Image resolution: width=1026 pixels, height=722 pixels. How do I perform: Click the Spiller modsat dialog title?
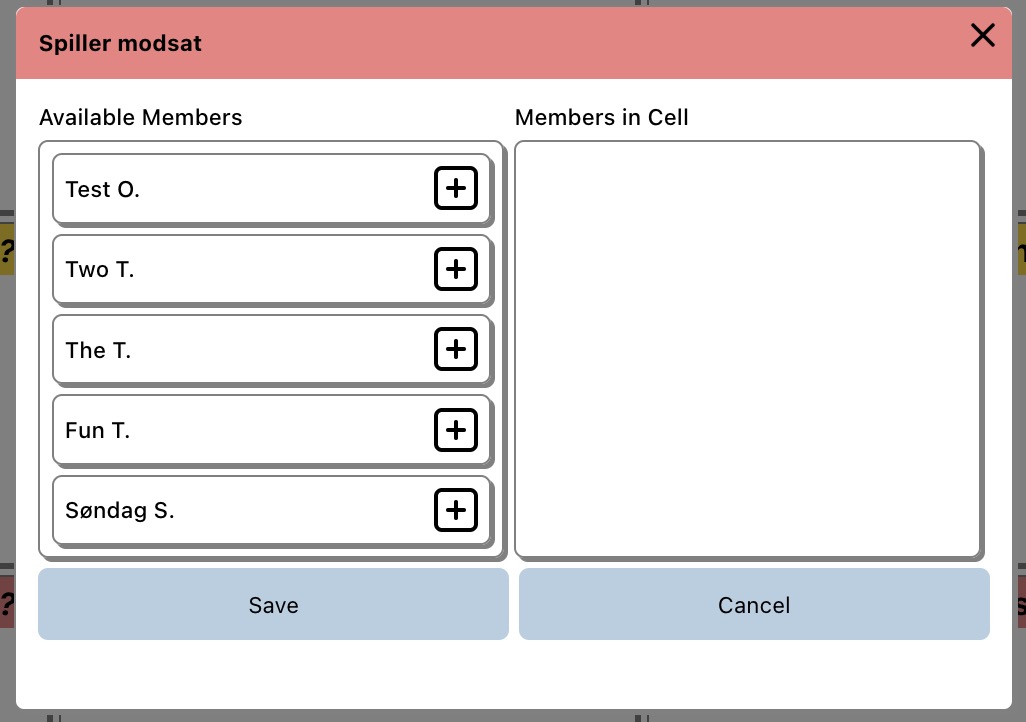pos(120,44)
